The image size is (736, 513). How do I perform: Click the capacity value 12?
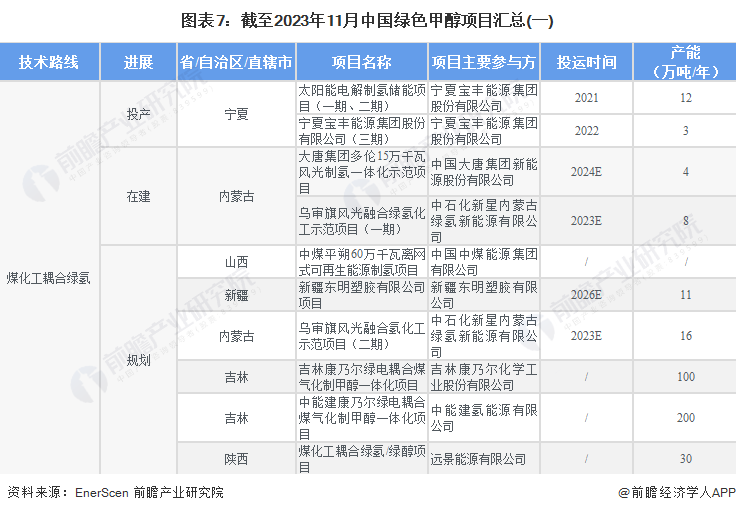pyautogui.click(x=686, y=98)
